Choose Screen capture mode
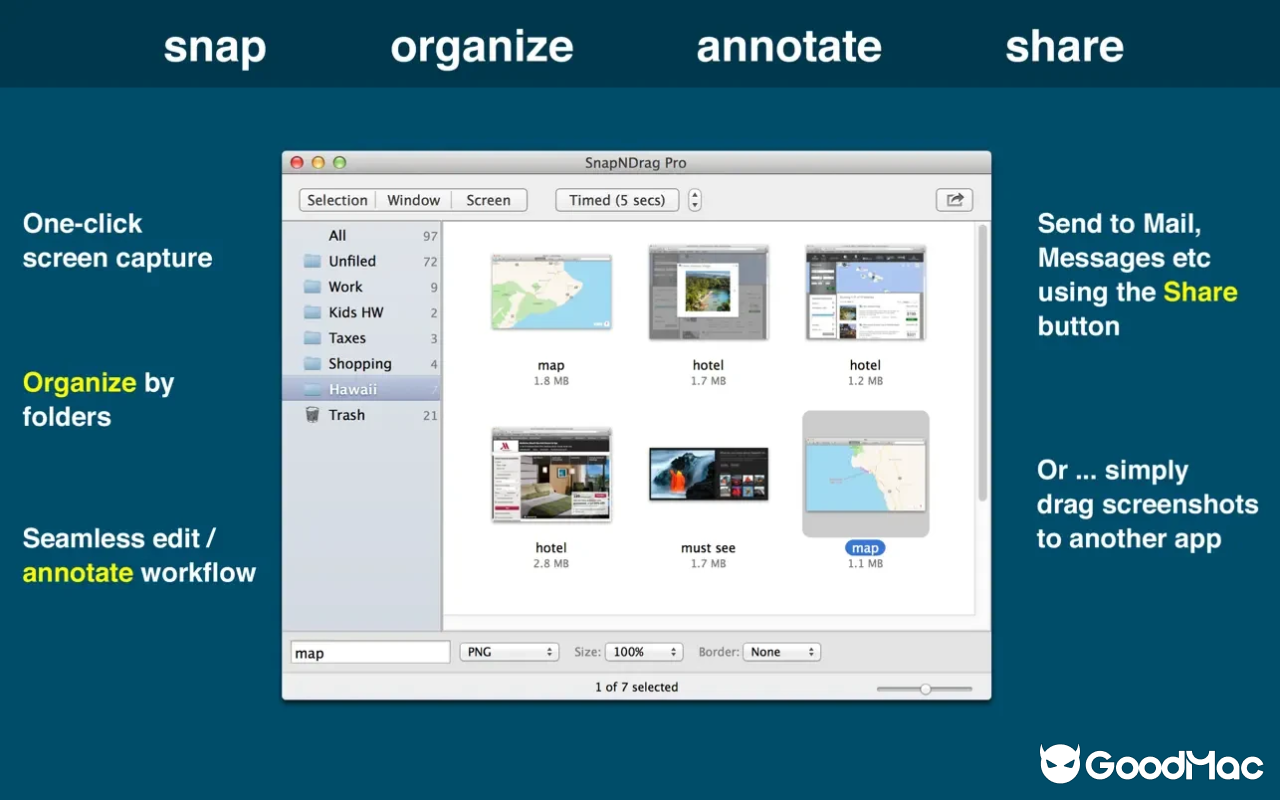This screenshot has width=1280, height=800. point(488,200)
